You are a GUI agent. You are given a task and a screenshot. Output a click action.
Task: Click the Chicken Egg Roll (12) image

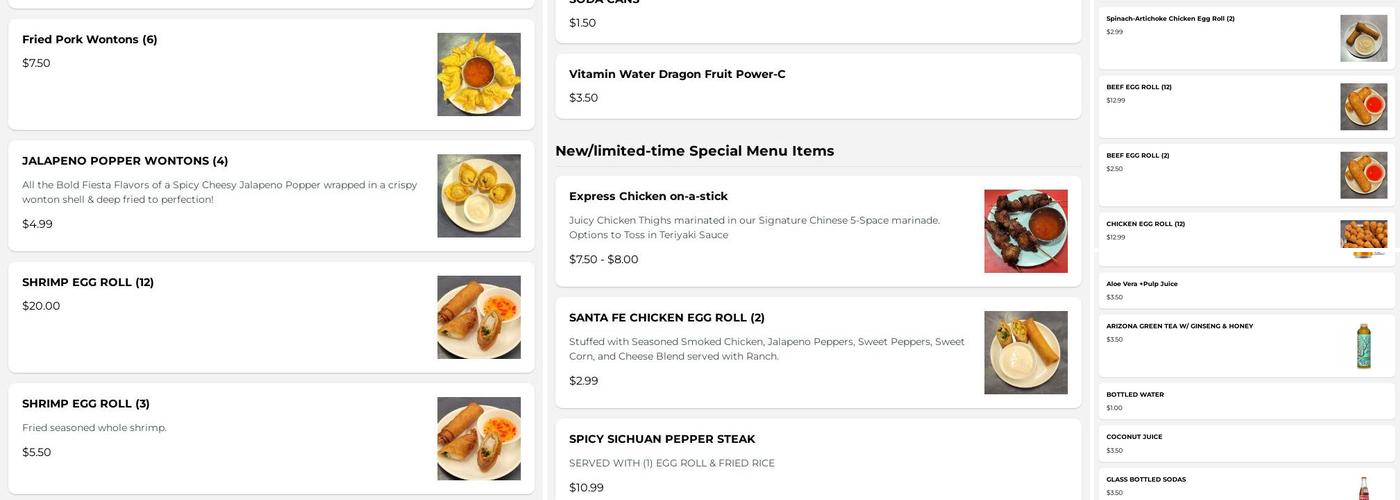(x=1363, y=238)
